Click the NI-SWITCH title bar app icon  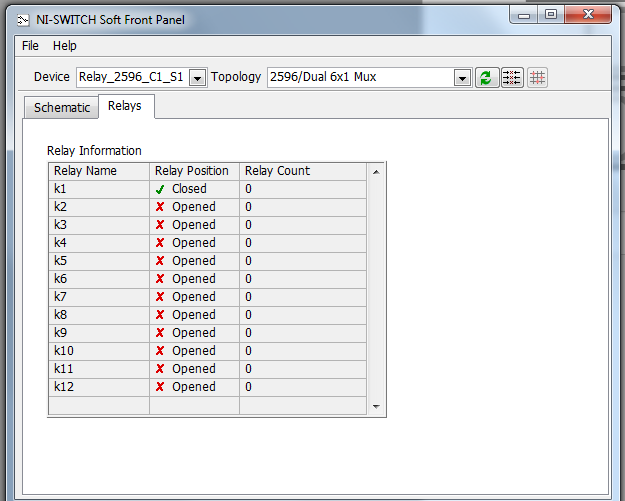[x=23, y=20]
